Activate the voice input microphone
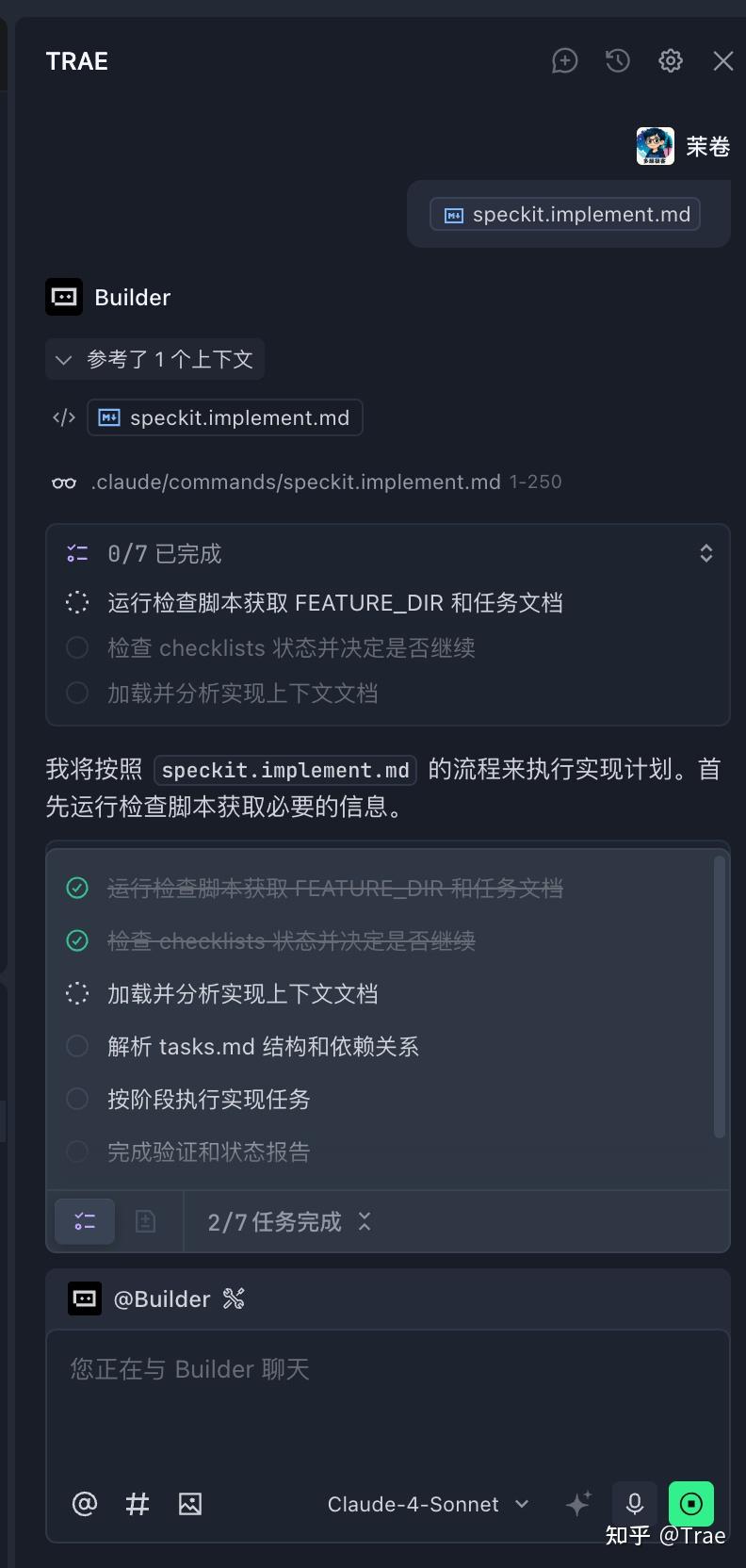This screenshot has height=1568, width=746. [x=634, y=1504]
